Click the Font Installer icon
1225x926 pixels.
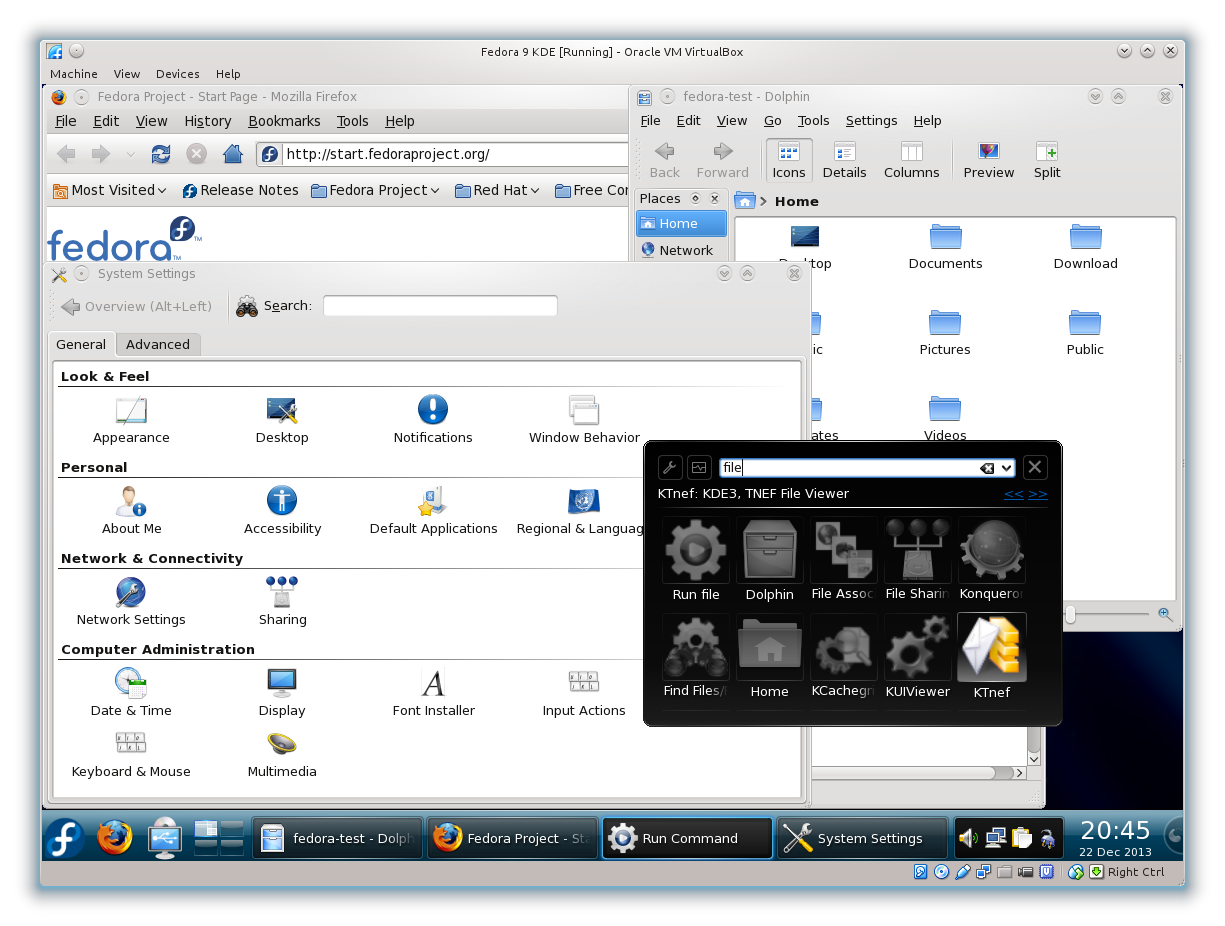point(433,693)
